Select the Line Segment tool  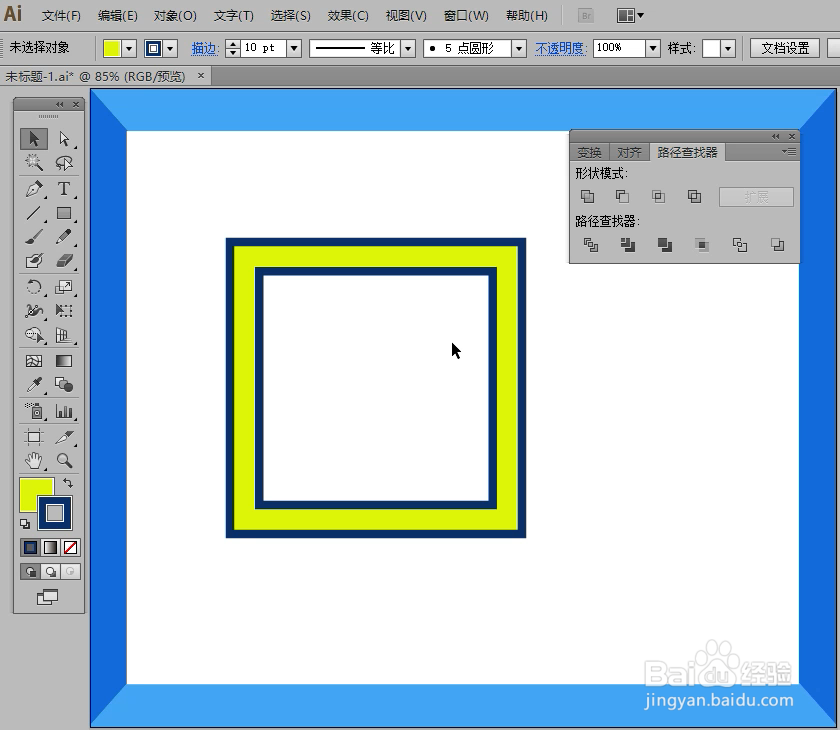(34, 213)
